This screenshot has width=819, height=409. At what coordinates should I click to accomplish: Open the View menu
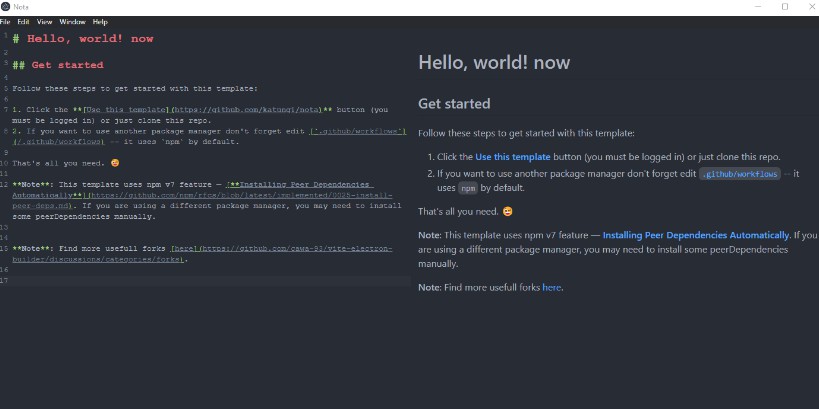pos(44,22)
